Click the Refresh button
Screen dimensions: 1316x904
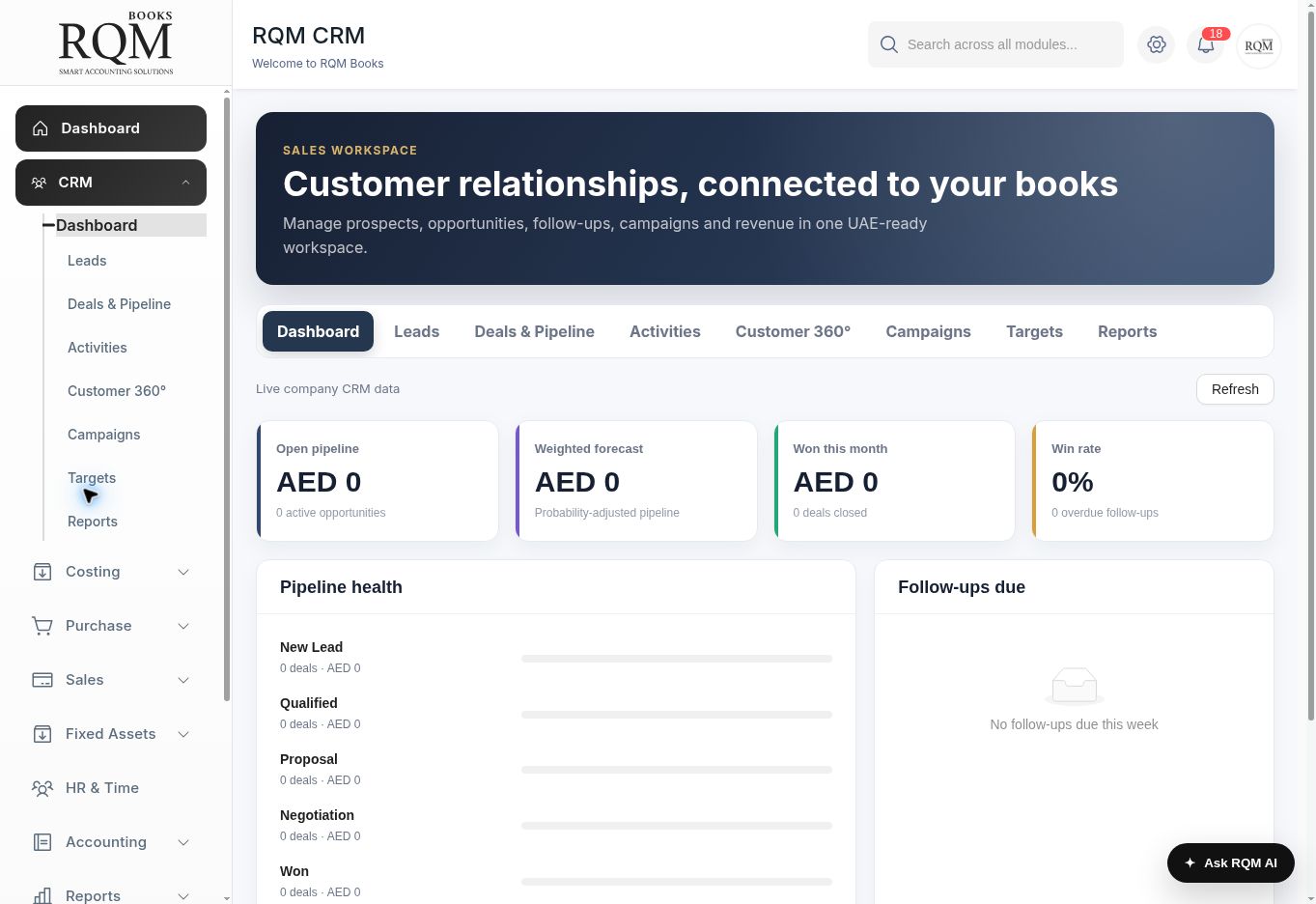[x=1235, y=389]
